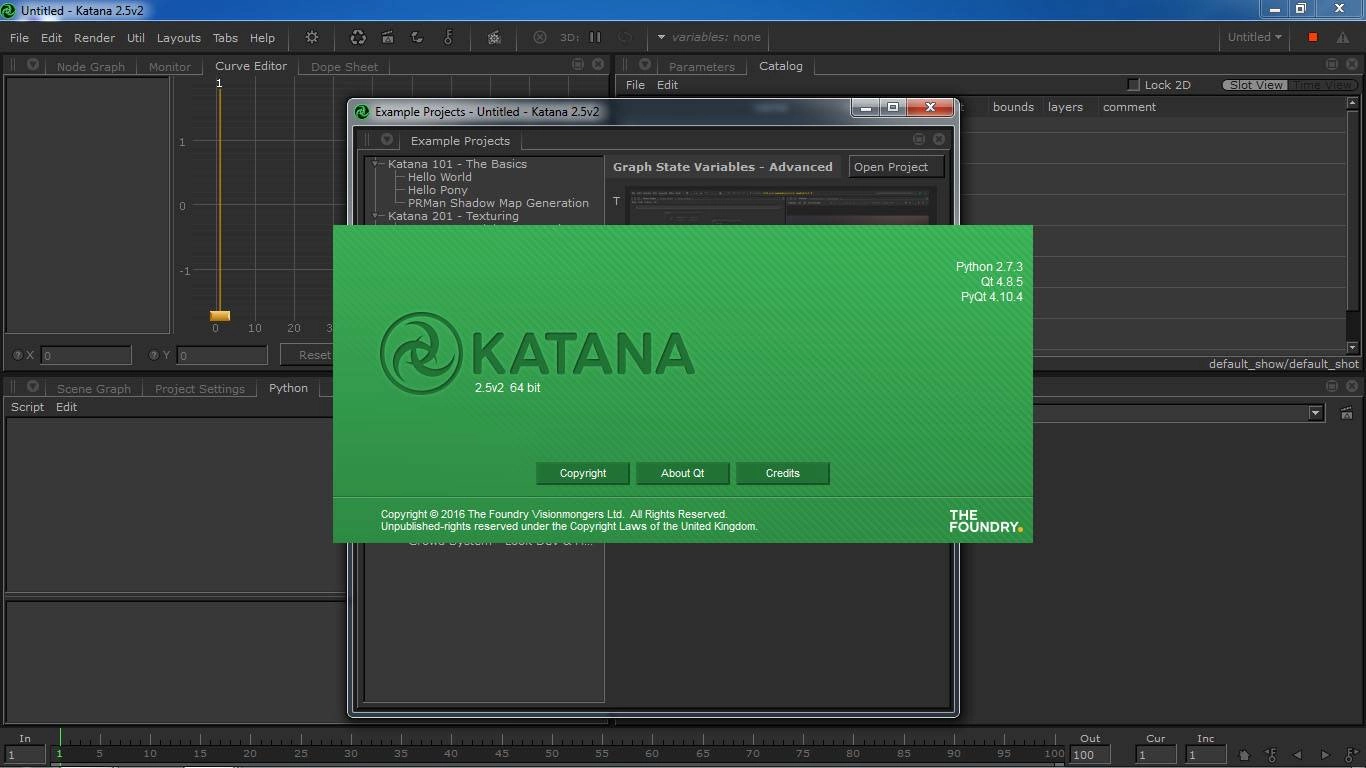The image size is (1366, 768).
Task: Close the Catalog pane with X icon
Action: (1351, 64)
